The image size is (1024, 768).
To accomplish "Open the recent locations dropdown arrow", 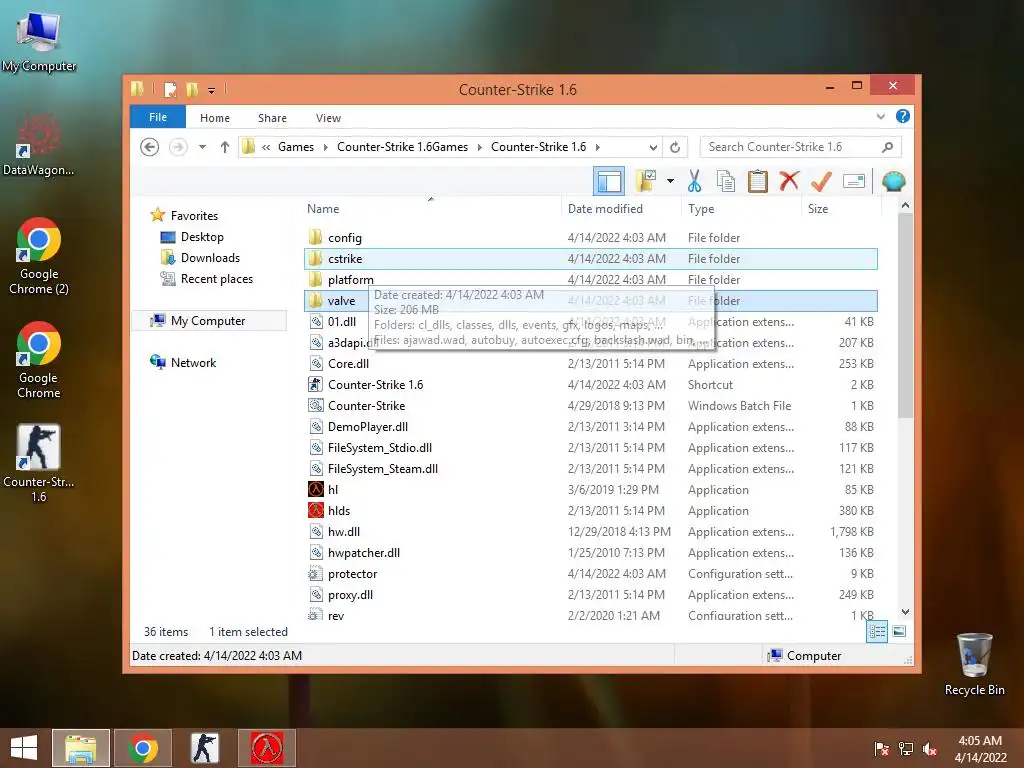I will click(202, 147).
